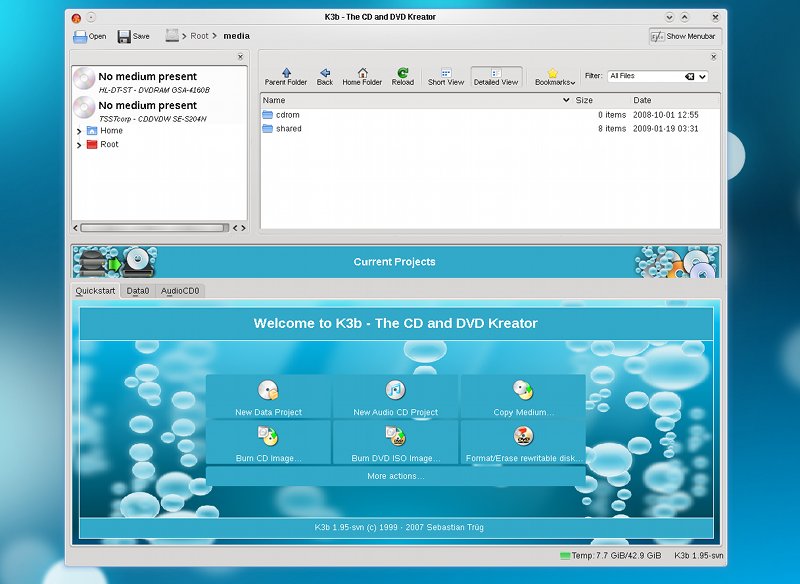Screen dimensions: 800x584
Task: Start a New Data Project
Action: coord(268,397)
